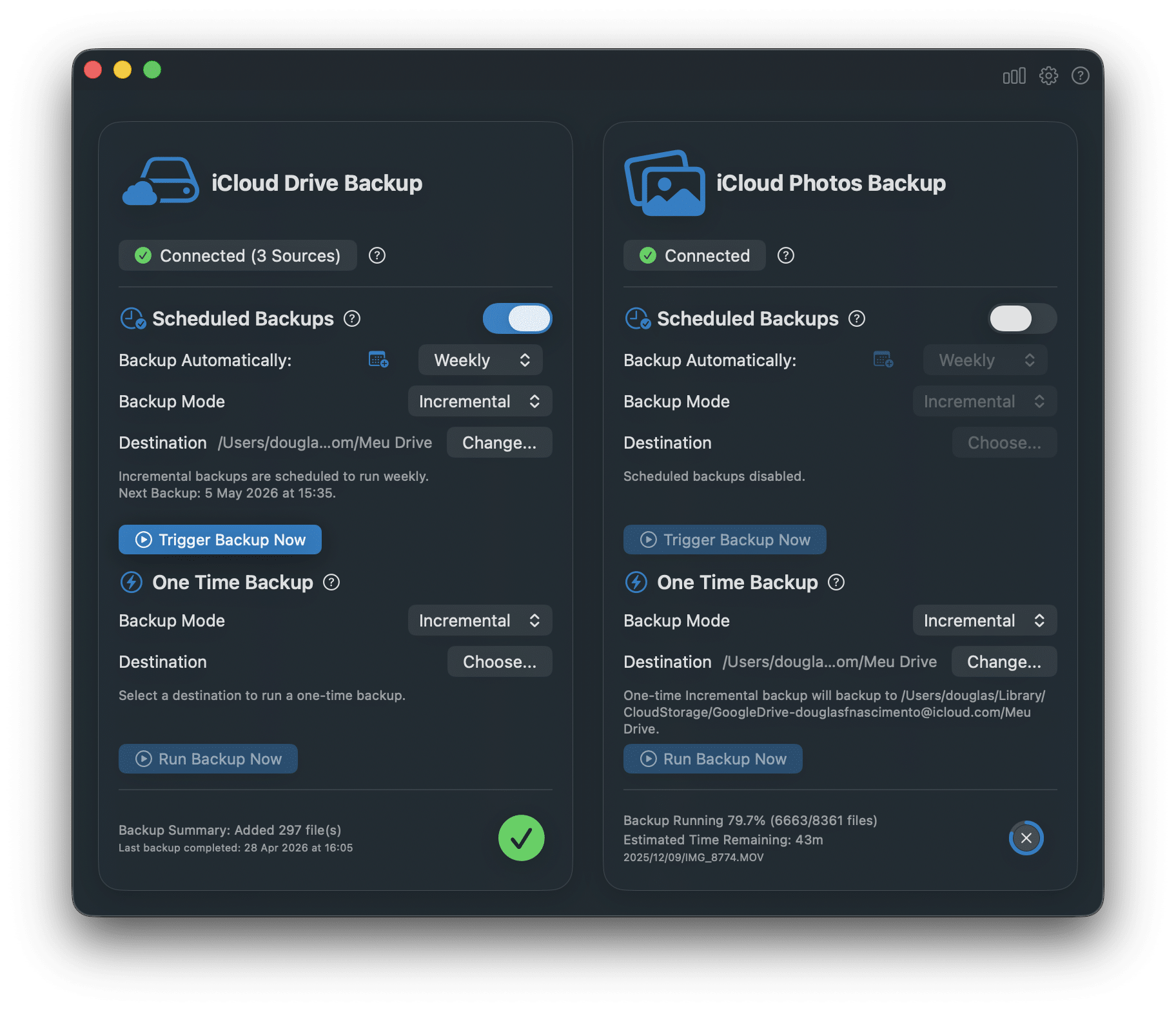This screenshot has width=1176, height=1012.
Task: Click the iCloud Drive Backup drive icon
Action: [161, 182]
